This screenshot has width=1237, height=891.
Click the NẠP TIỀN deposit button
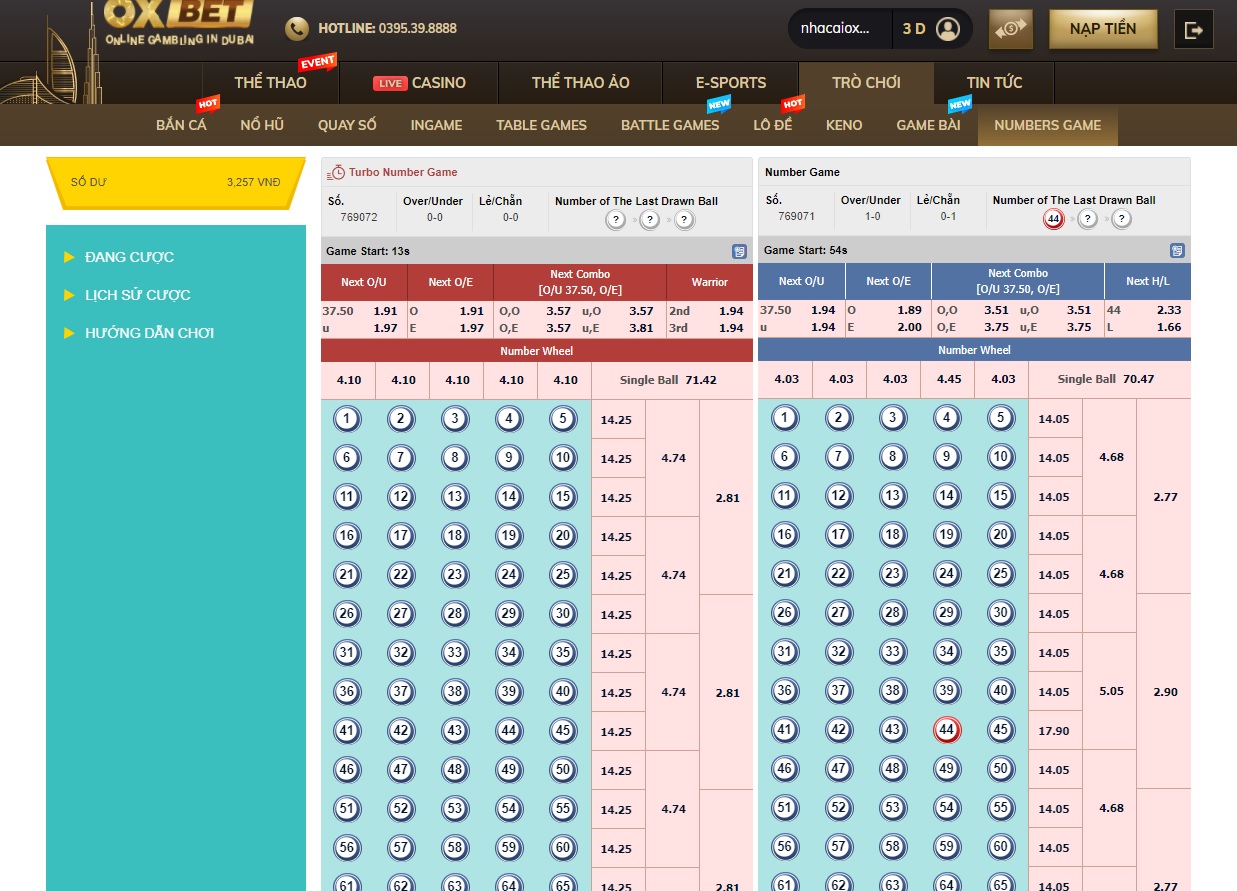coord(1102,29)
